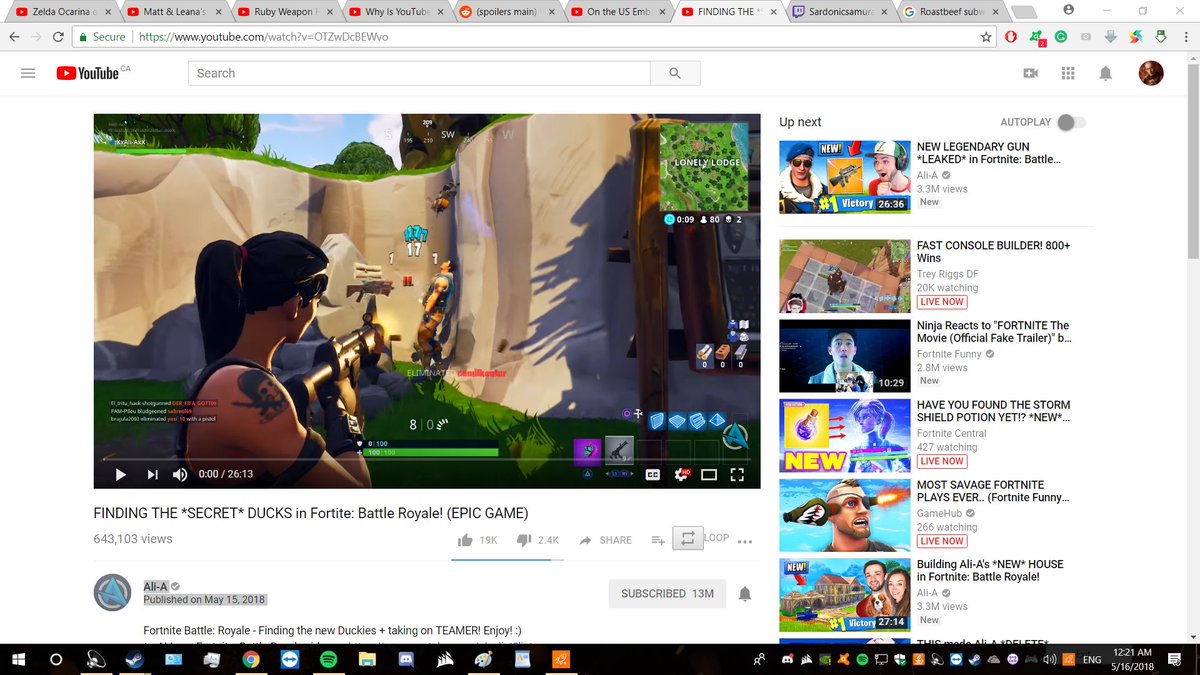Toggle the LOOP button

point(688,538)
